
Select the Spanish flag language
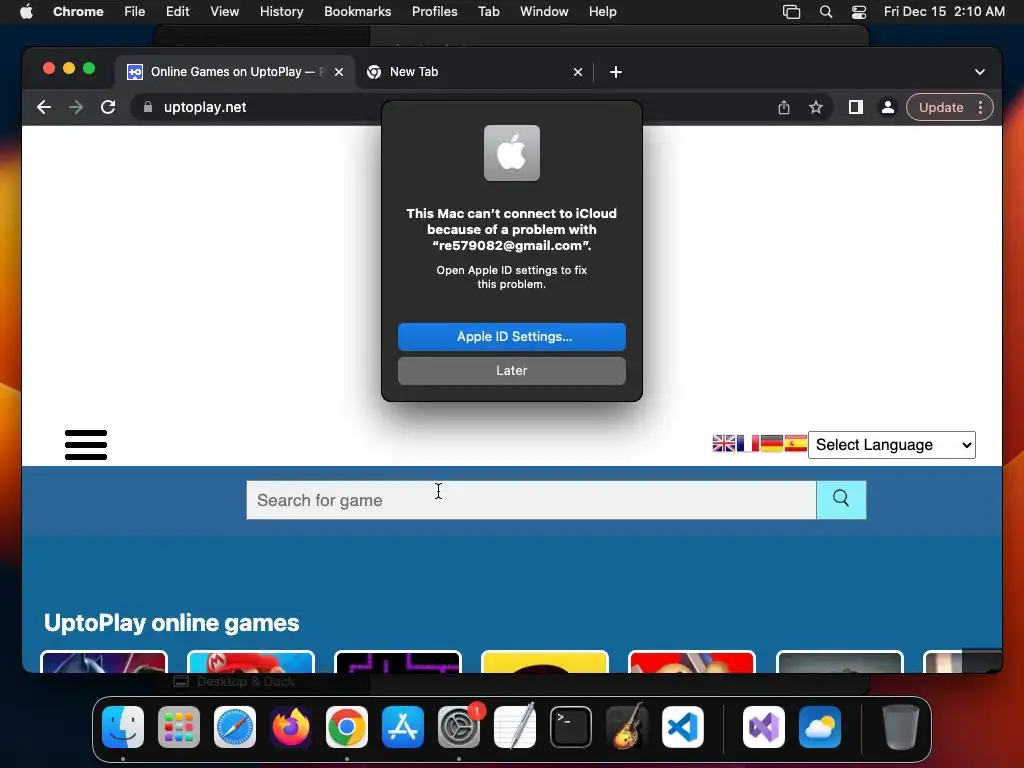795,443
